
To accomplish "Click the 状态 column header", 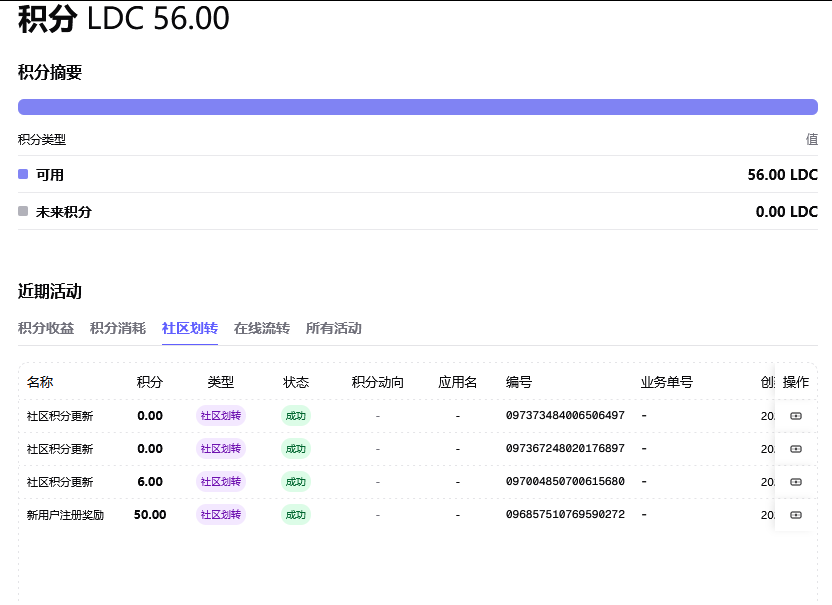I will pos(296,382).
